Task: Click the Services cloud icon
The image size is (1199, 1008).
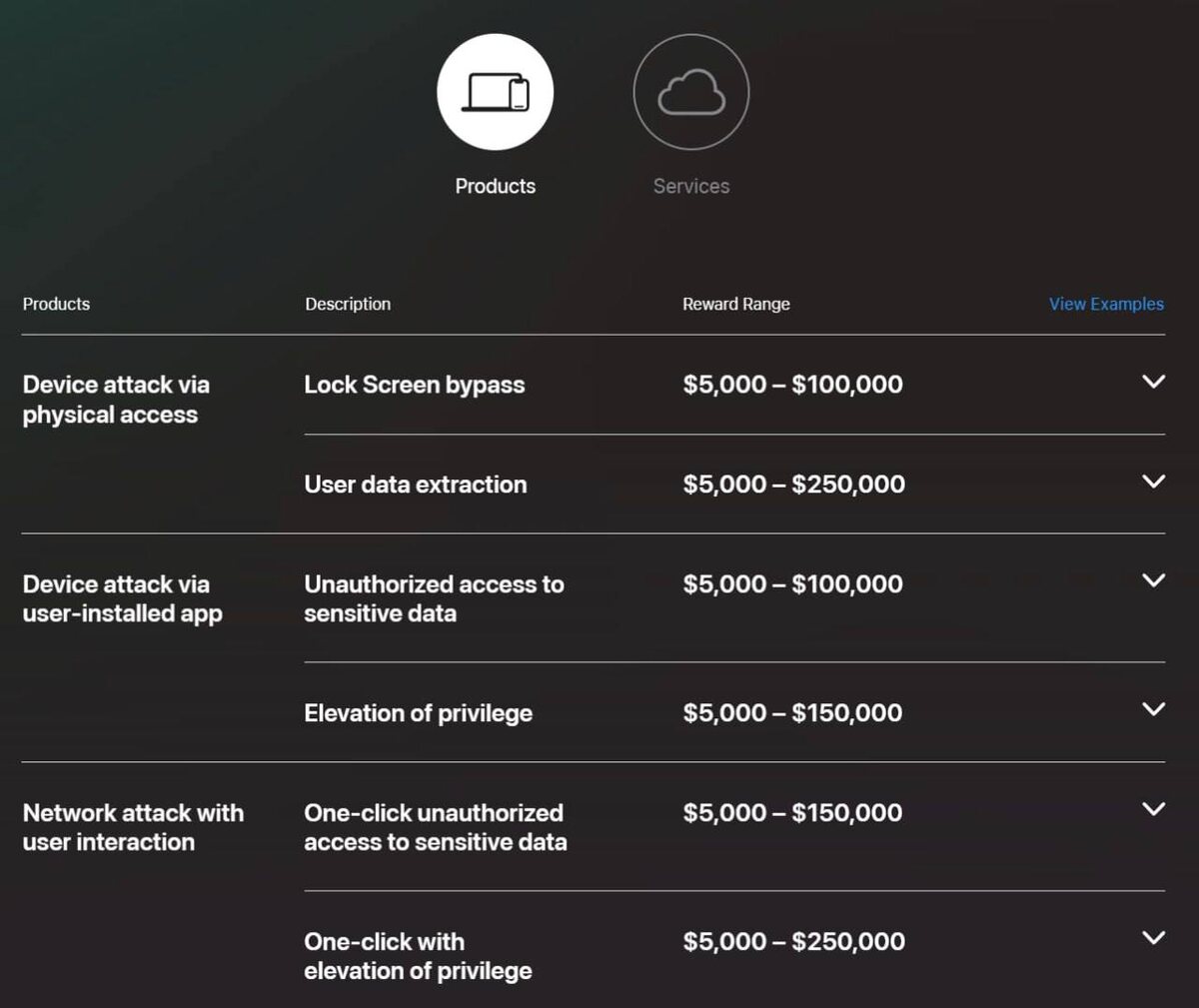Action: pos(690,93)
